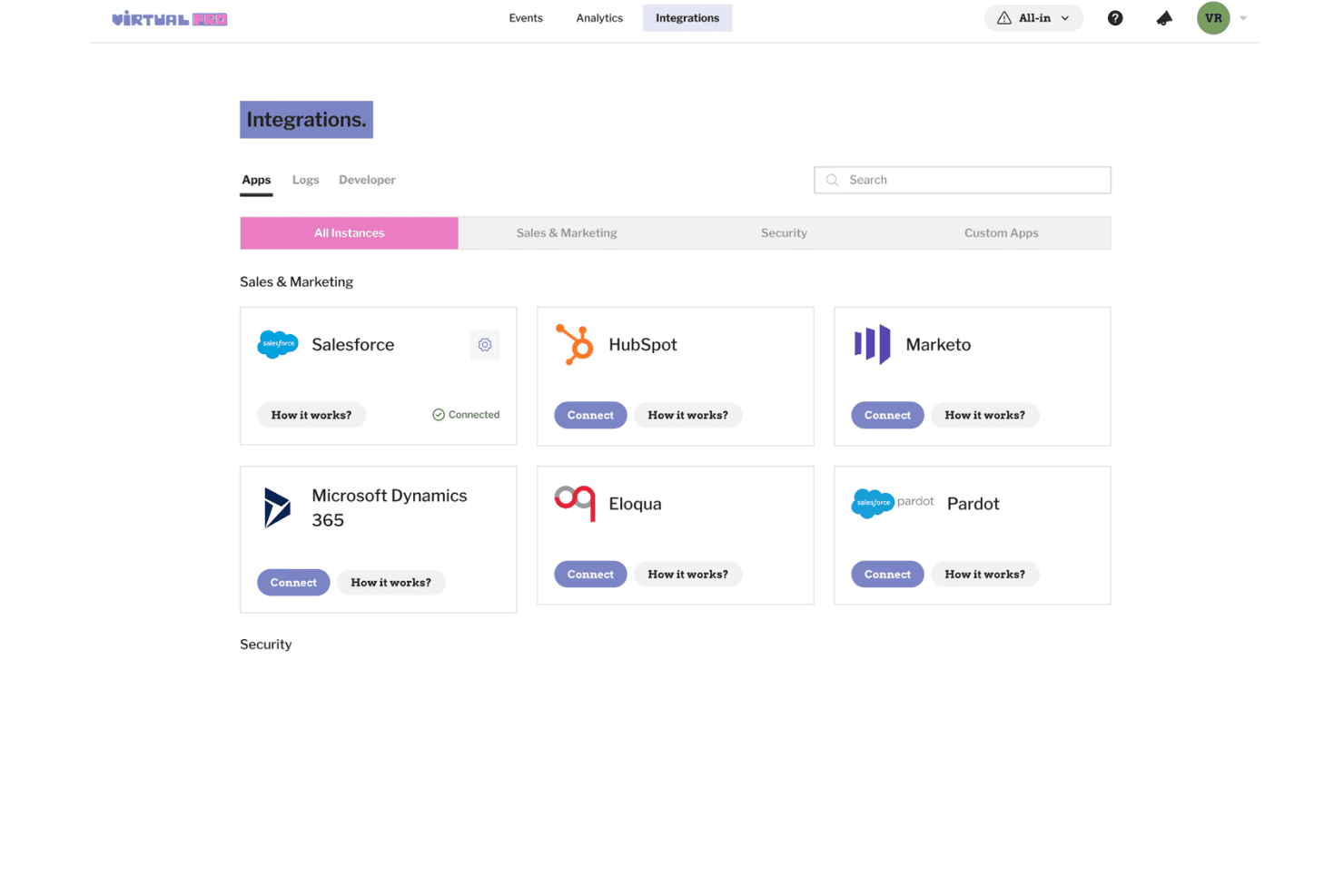Connect the Marketo integration
Viewport: 1344px width, 896px height.
(x=887, y=415)
